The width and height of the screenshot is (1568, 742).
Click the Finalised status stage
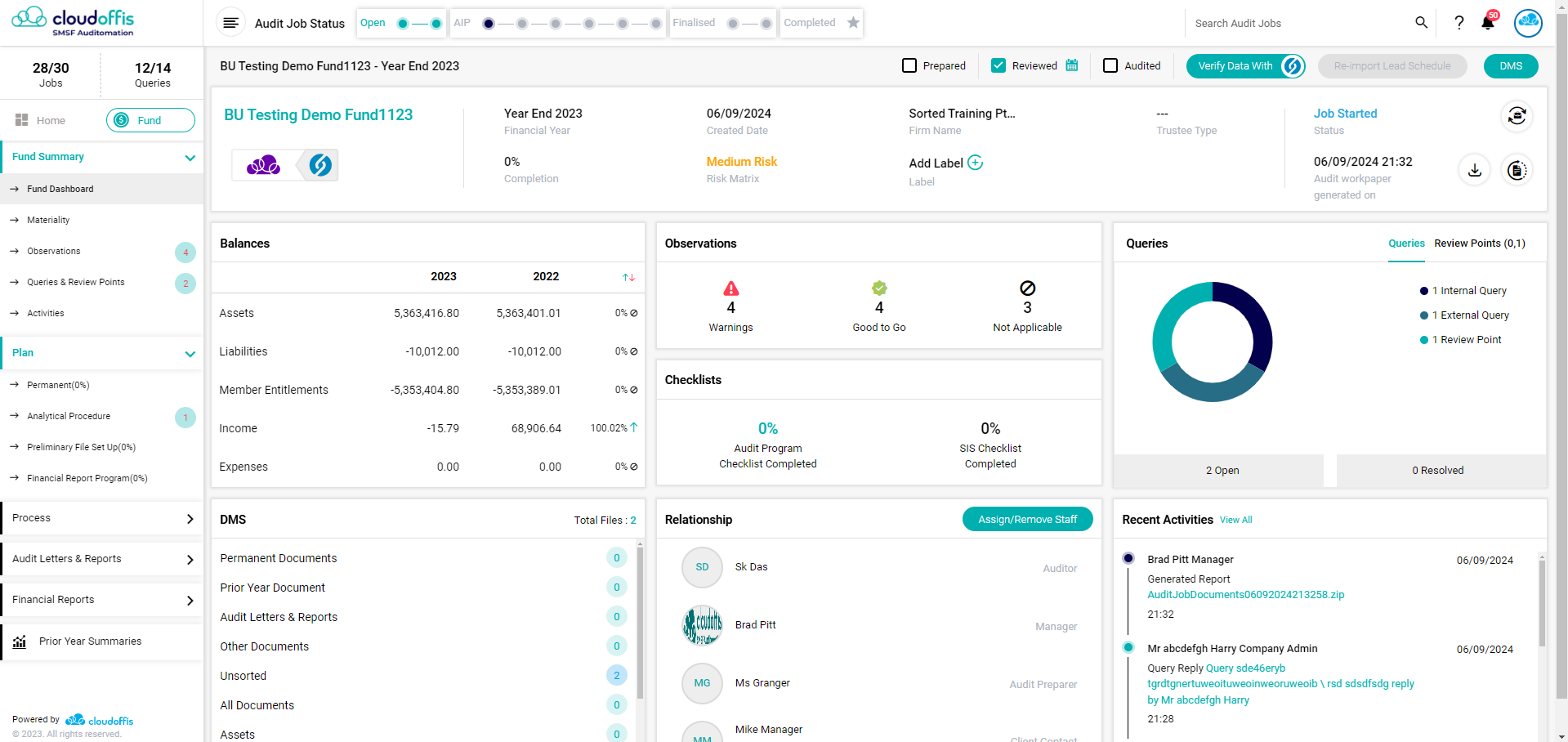(722, 23)
